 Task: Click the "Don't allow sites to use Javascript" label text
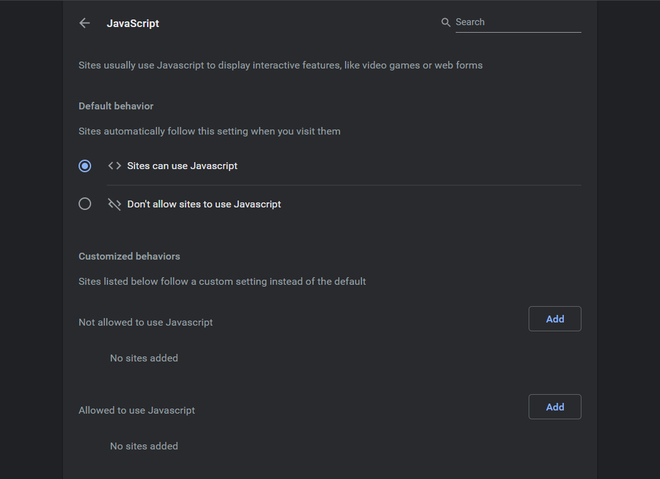tap(204, 204)
